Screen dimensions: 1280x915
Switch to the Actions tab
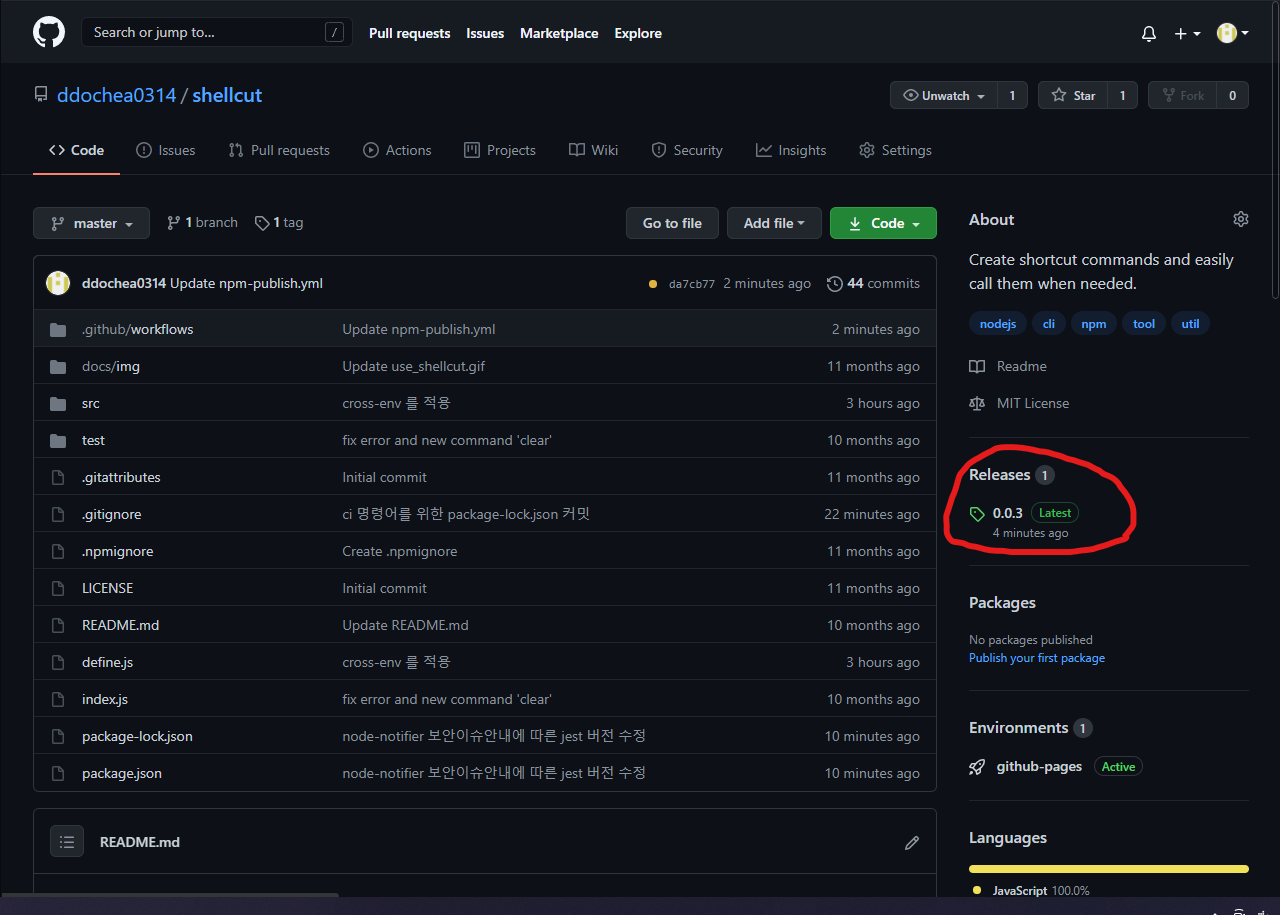[397, 150]
